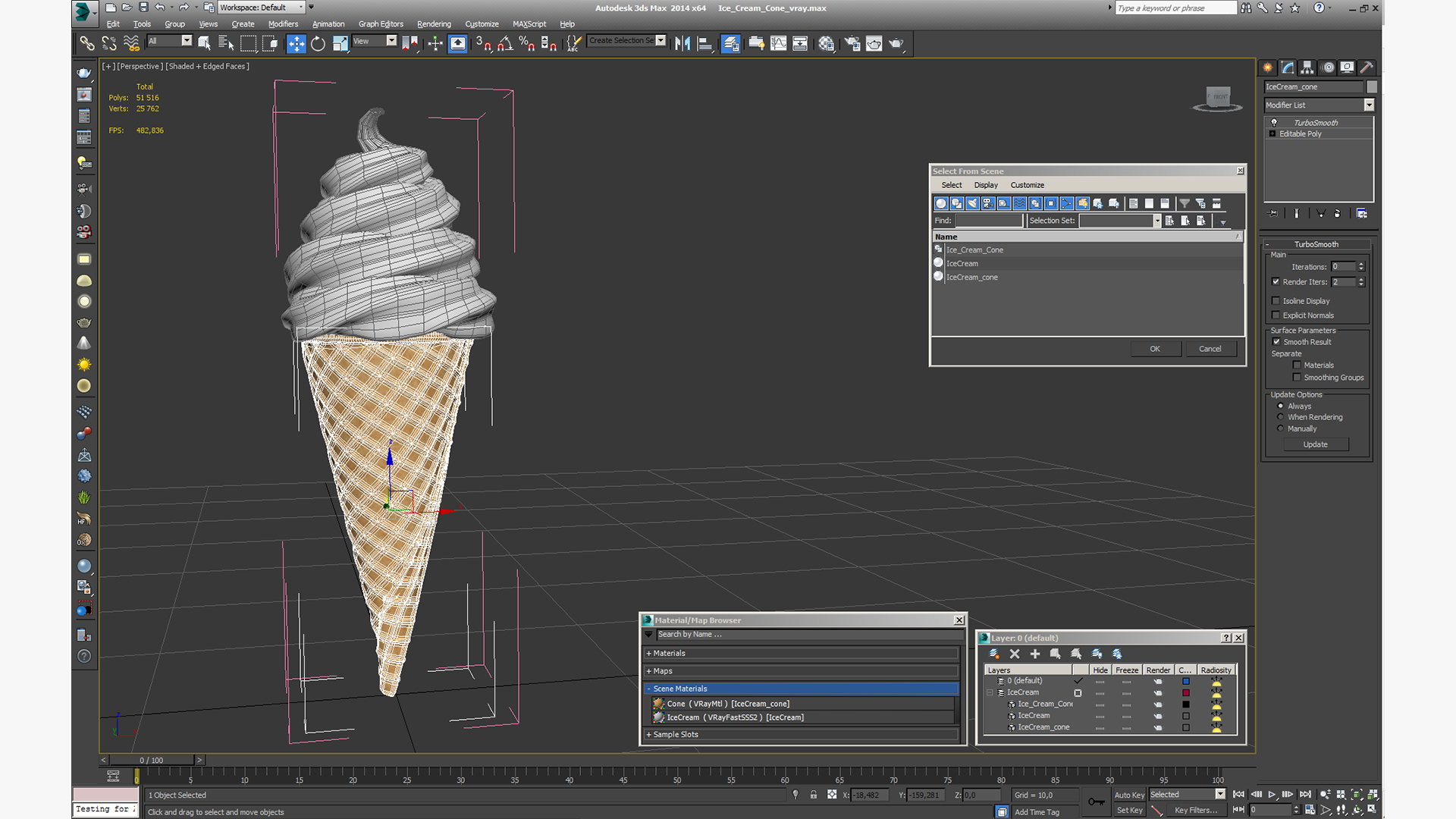Collapse the TurboSmooth rollout header
The width and height of the screenshot is (1456, 819).
[1316, 244]
